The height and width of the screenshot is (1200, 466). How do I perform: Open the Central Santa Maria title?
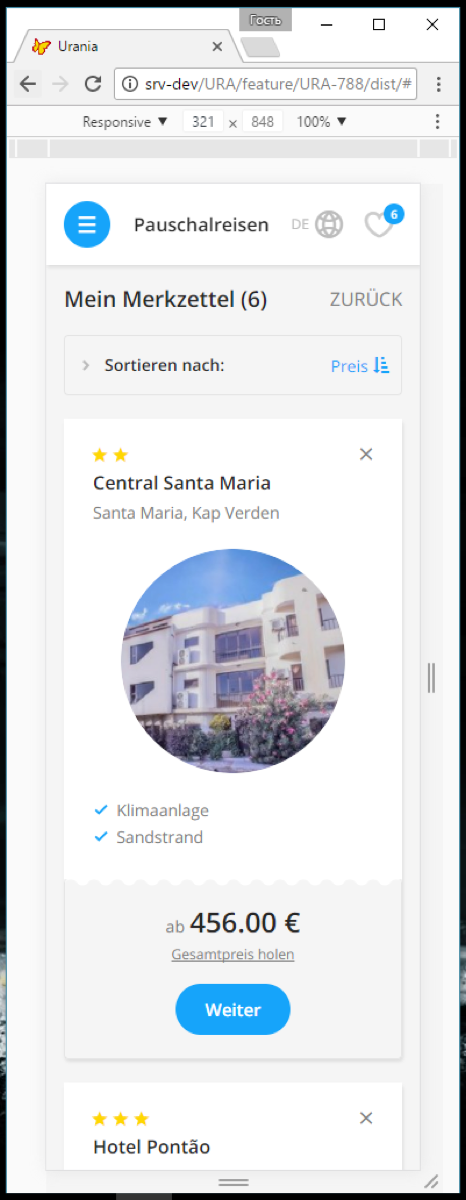click(182, 483)
